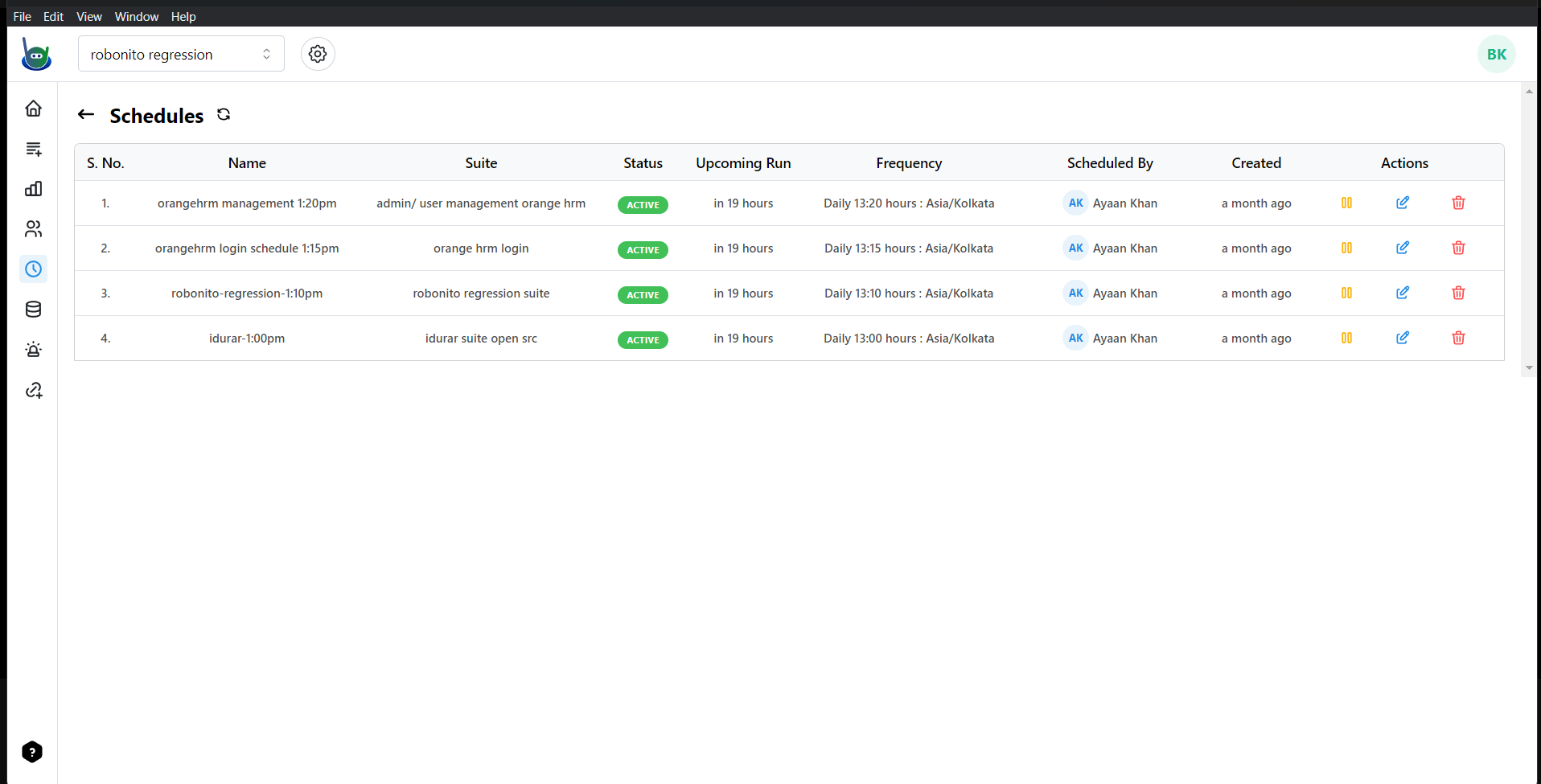Pause the robonito-regression-1:10pm schedule

[1346, 293]
